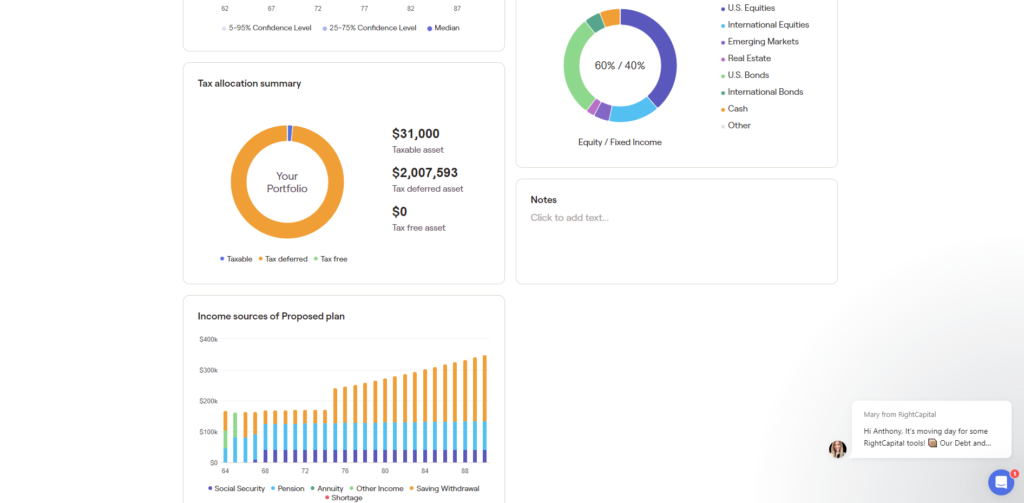
Task: Click the Cash legend dot
Action: (x=723, y=109)
